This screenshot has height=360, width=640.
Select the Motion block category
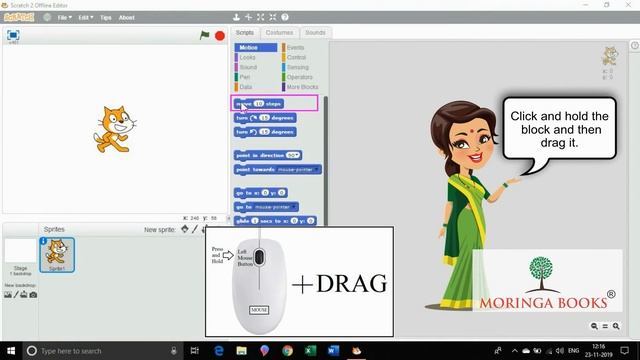(x=256, y=47)
